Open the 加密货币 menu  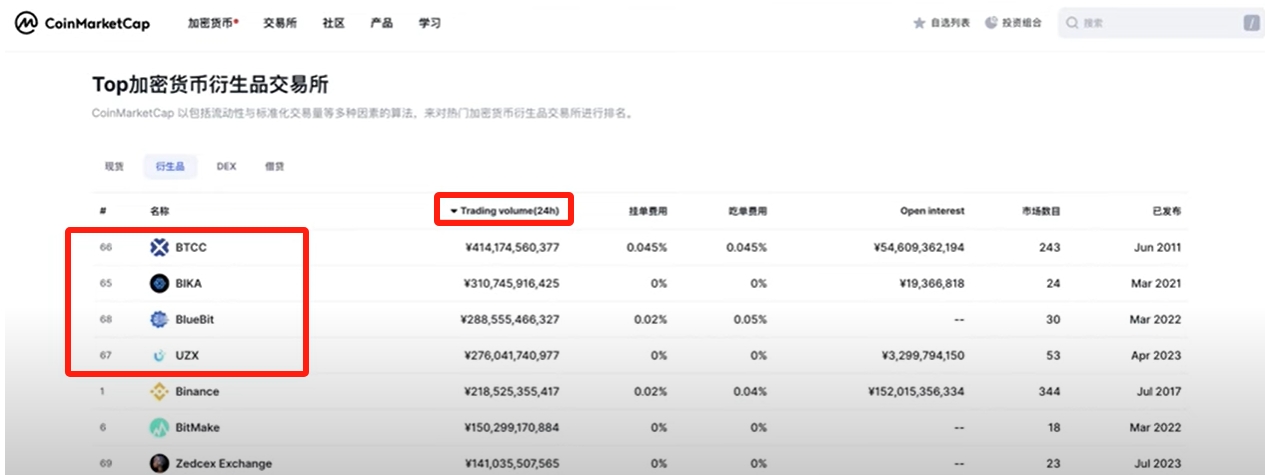coord(212,23)
